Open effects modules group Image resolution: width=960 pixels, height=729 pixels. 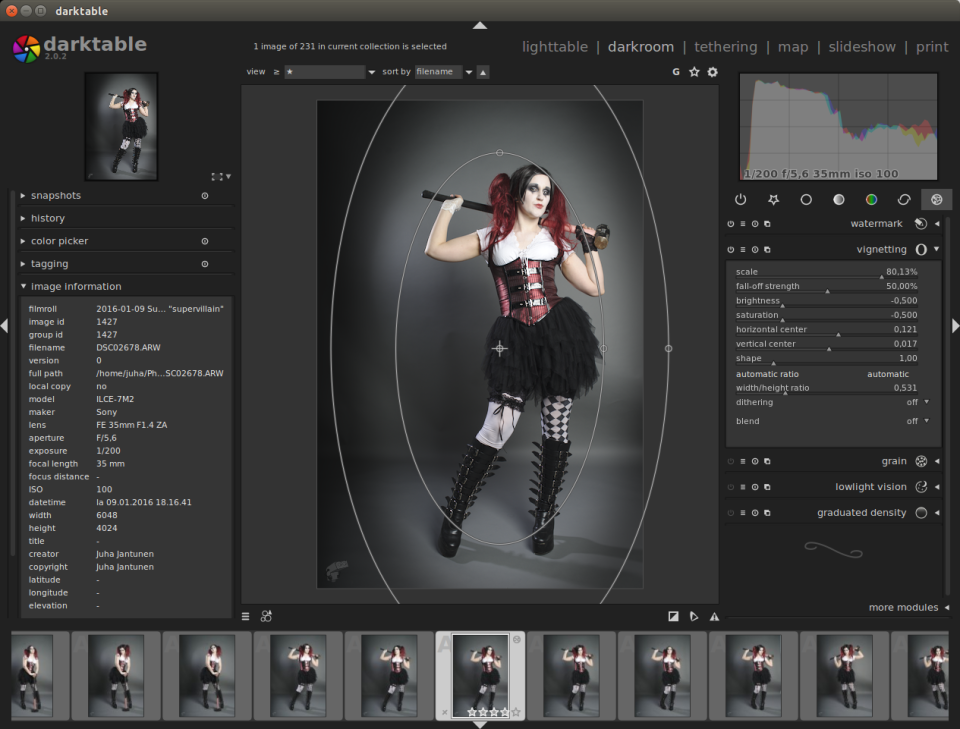(936, 200)
